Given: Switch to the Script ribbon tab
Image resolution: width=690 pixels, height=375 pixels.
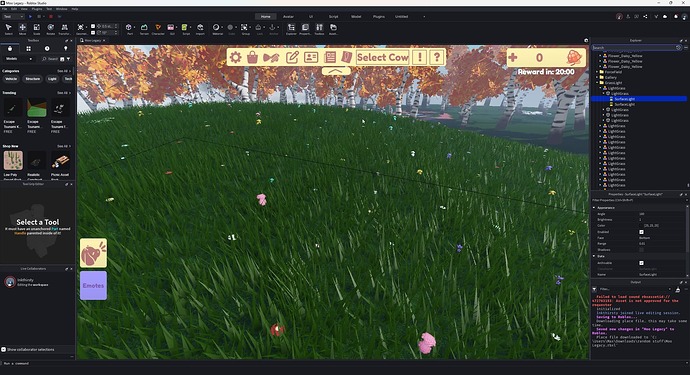Looking at the screenshot, I should coord(334,17).
